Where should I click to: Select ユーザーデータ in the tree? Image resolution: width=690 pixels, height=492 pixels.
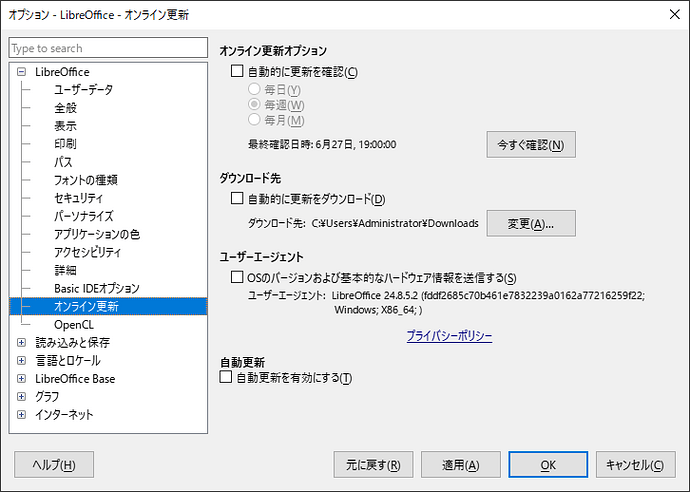[84, 90]
